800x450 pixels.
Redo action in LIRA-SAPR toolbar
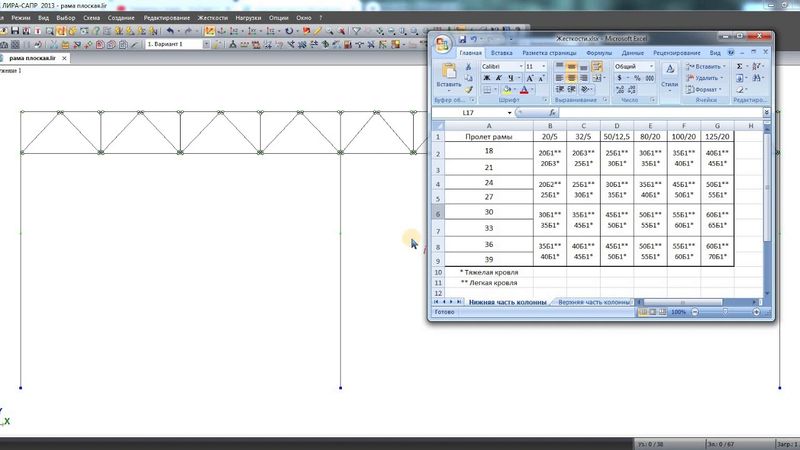pos(188,31)
